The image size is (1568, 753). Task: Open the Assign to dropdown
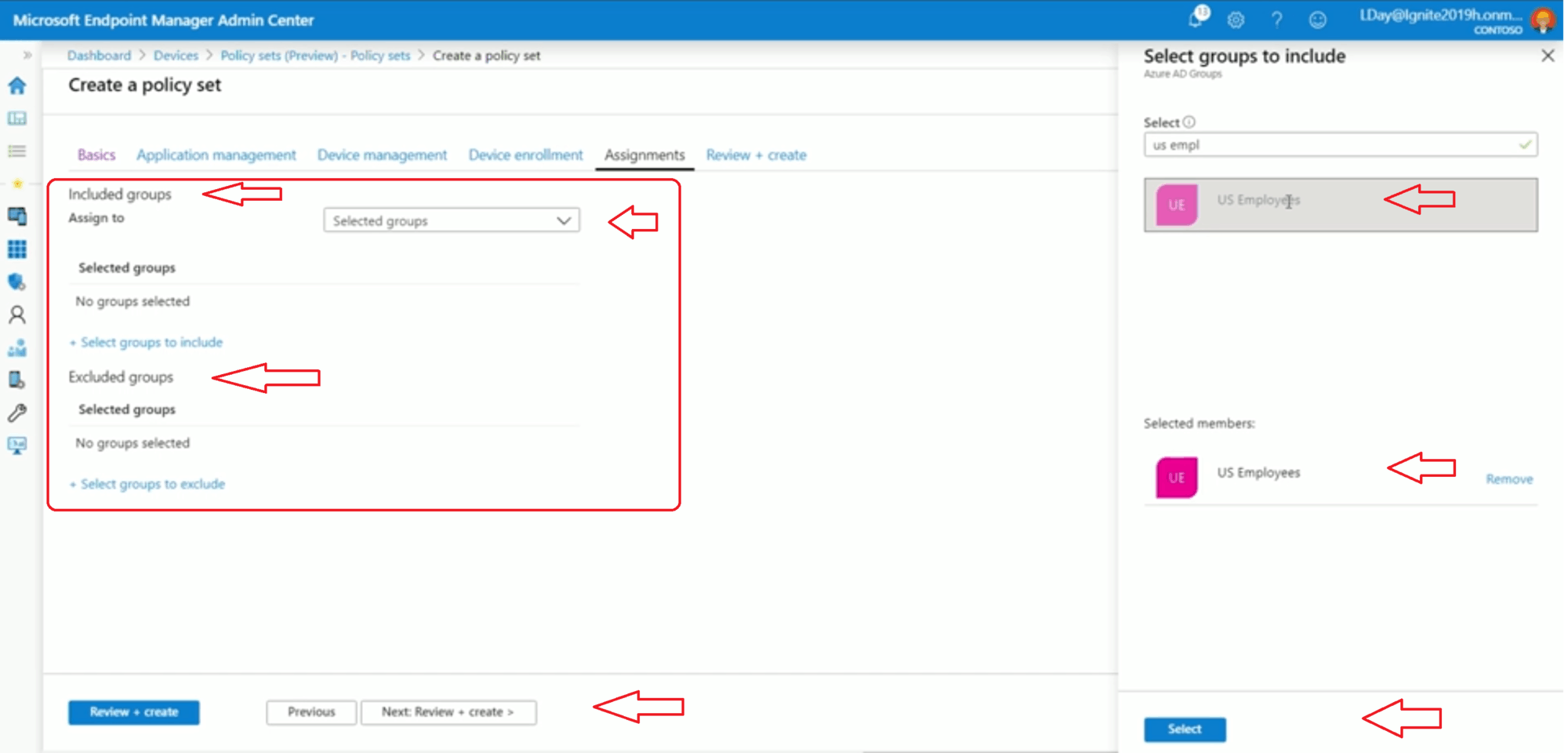tap(452, 220)
